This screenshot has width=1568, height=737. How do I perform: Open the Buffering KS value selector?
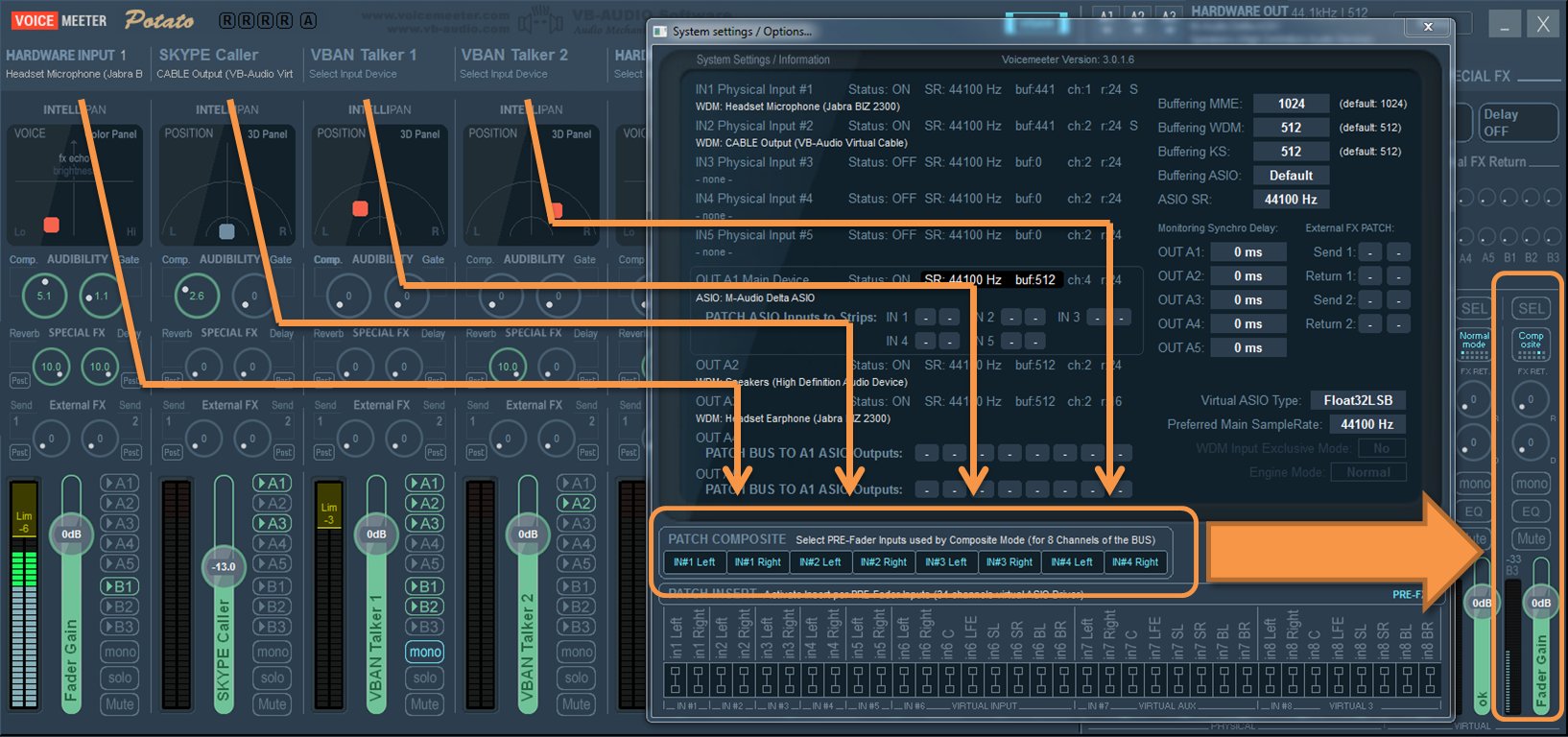click(x=1291, y=152)
